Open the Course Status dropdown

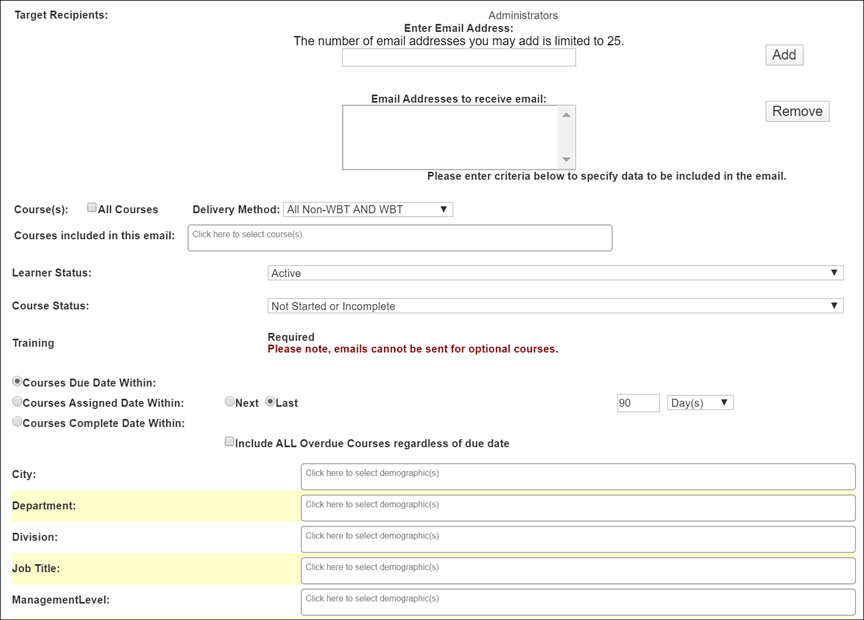pyautogui.click(x=552, y=306)
